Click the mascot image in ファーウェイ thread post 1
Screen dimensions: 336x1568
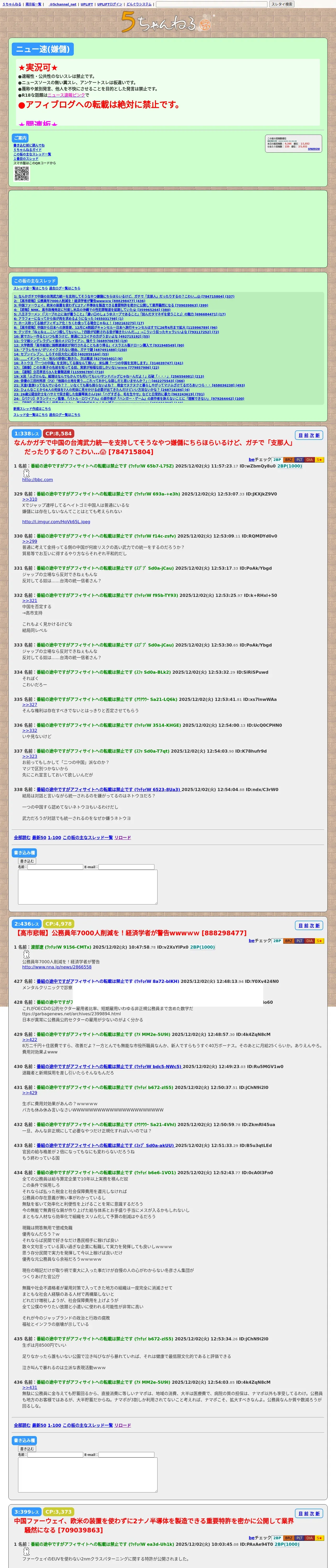(x=26, y=1552)
